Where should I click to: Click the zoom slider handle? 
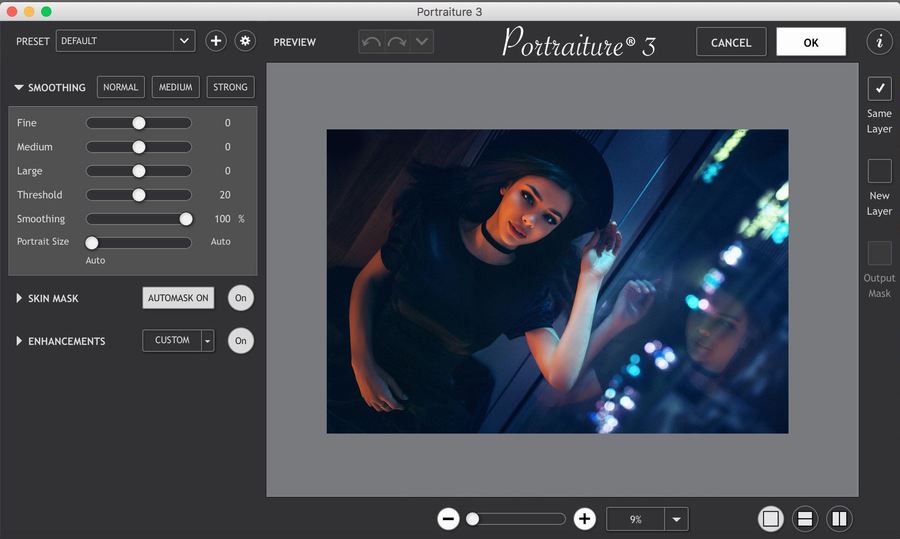[x=472, y=519]
